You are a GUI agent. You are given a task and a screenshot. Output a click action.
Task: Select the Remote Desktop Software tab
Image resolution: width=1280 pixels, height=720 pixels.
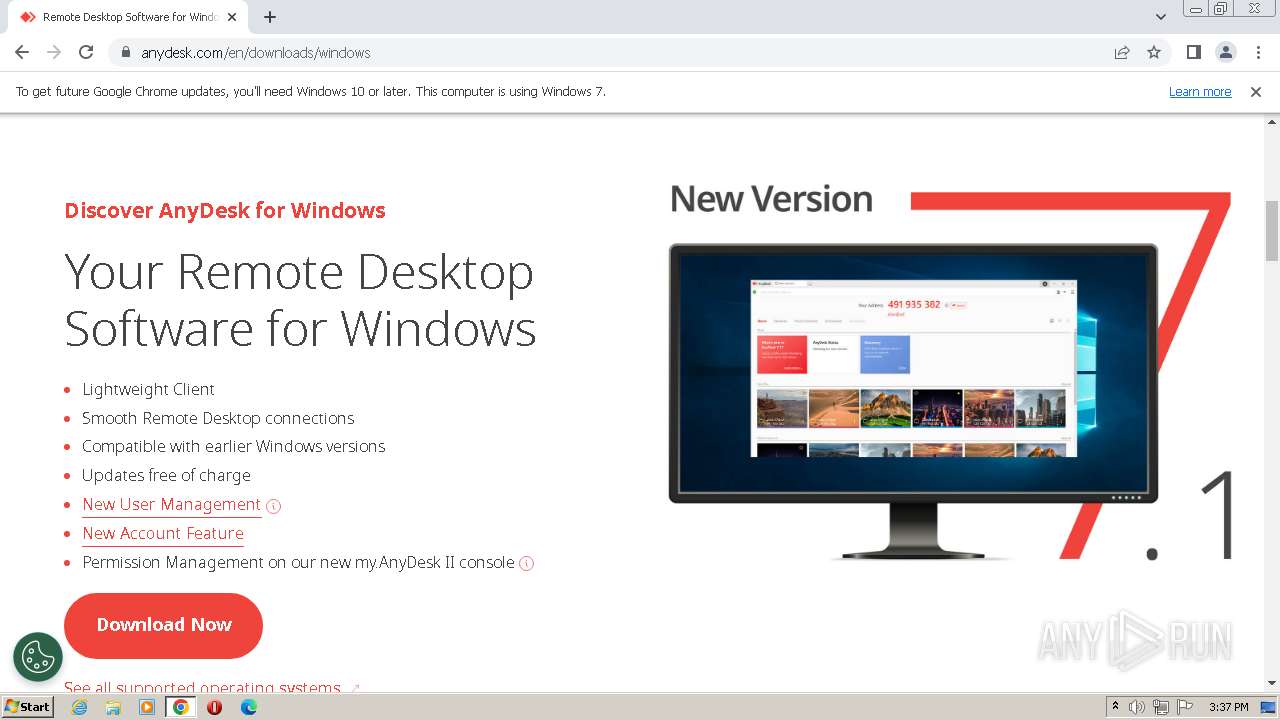point(128,17)
